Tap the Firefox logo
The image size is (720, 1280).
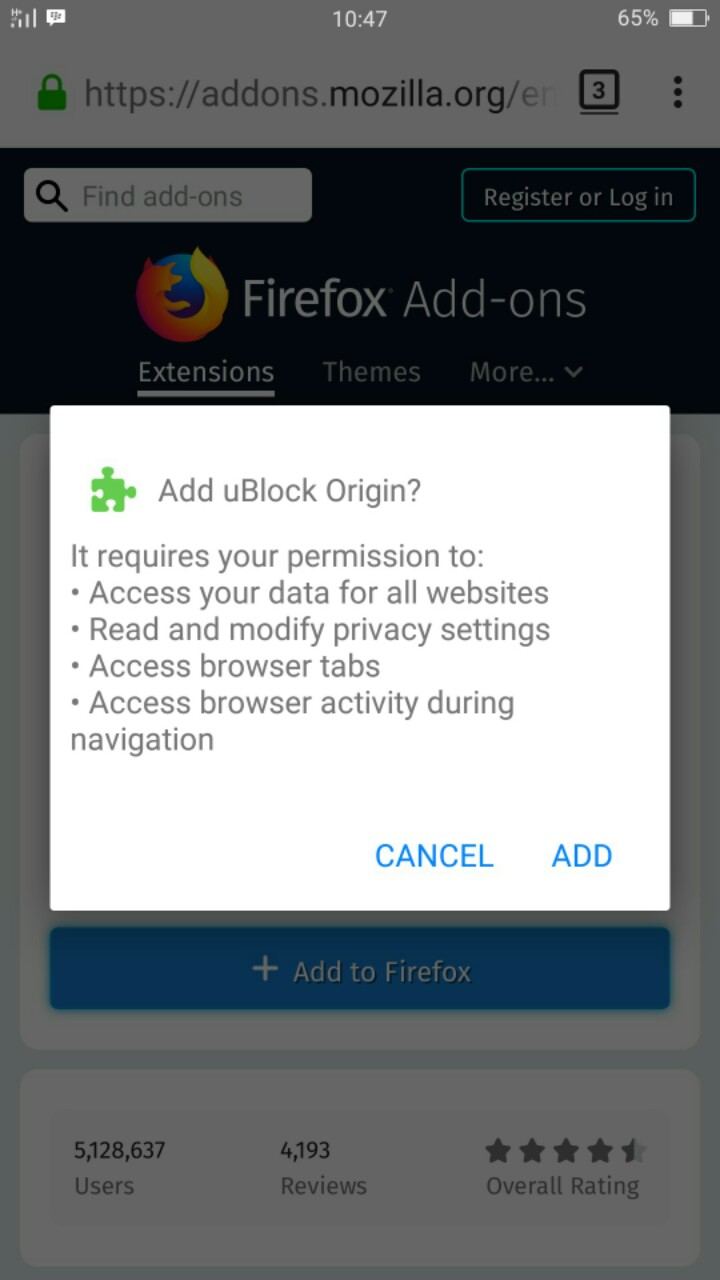(x=181, y=295)
